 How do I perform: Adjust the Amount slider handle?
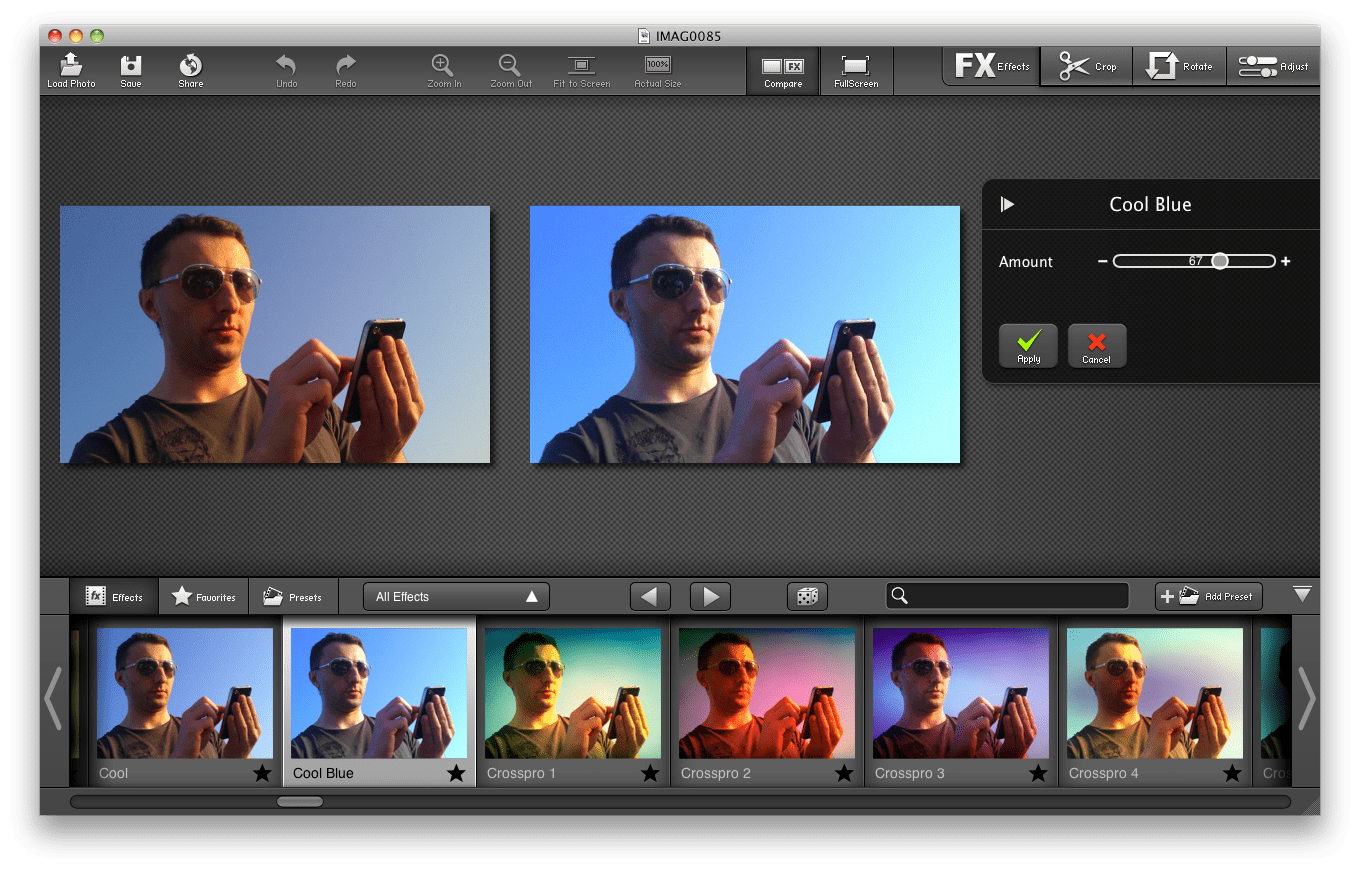click(x=1220, y=260)
